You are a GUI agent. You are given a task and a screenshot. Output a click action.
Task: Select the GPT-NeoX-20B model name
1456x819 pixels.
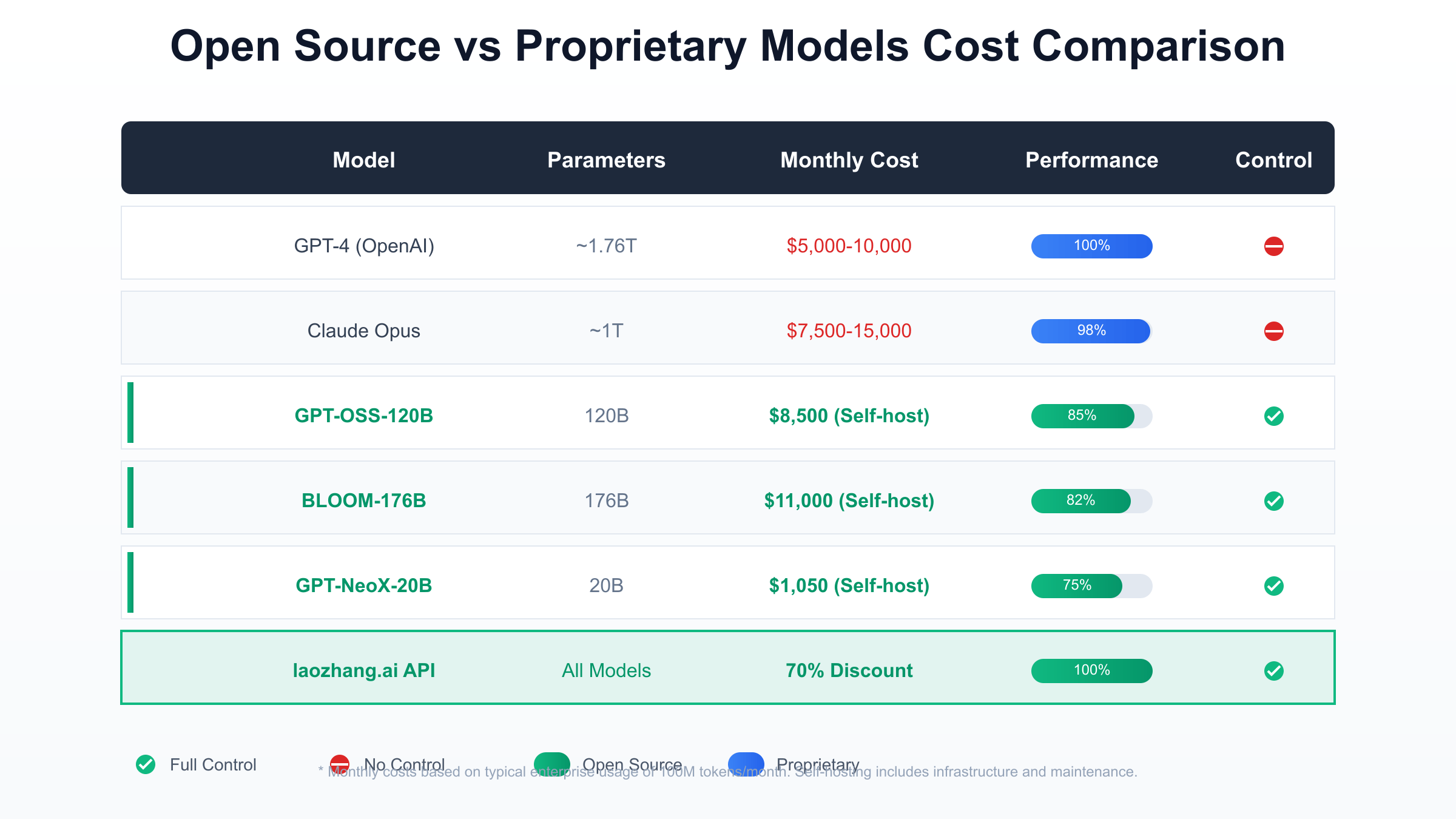click(x=364, y=585)
